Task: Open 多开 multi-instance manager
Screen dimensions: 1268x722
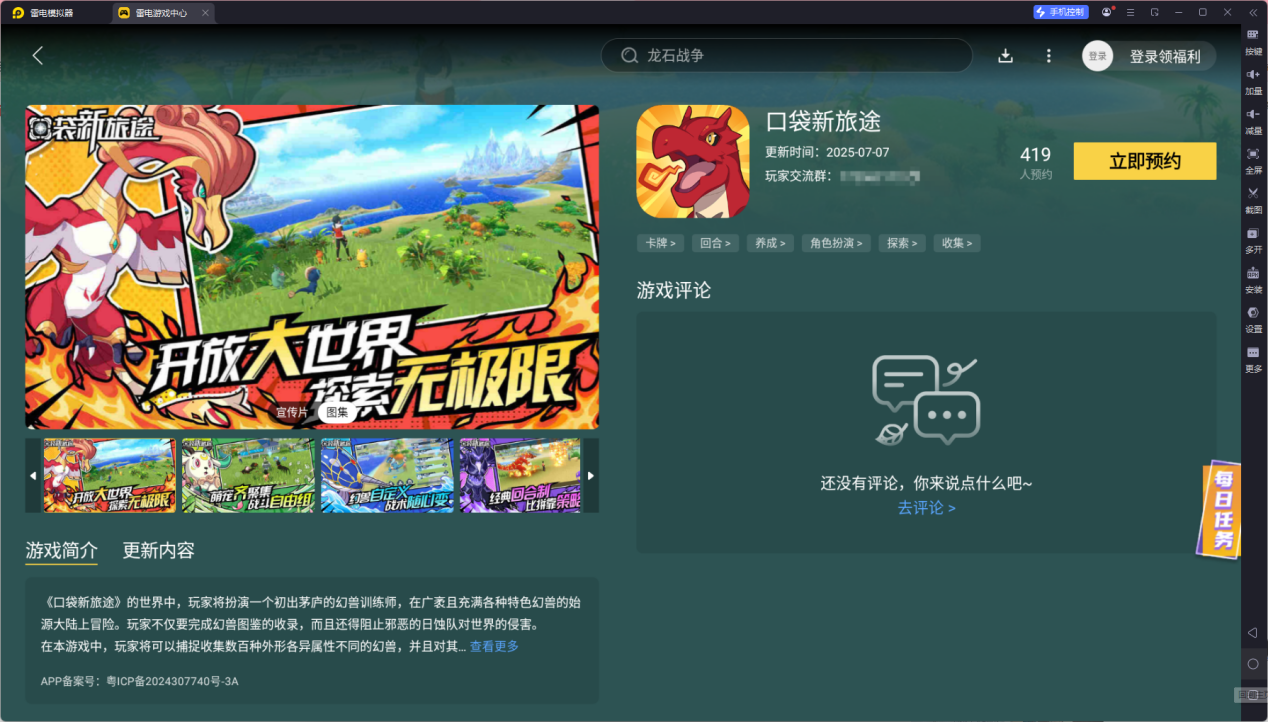Action: click(1253, 240)
